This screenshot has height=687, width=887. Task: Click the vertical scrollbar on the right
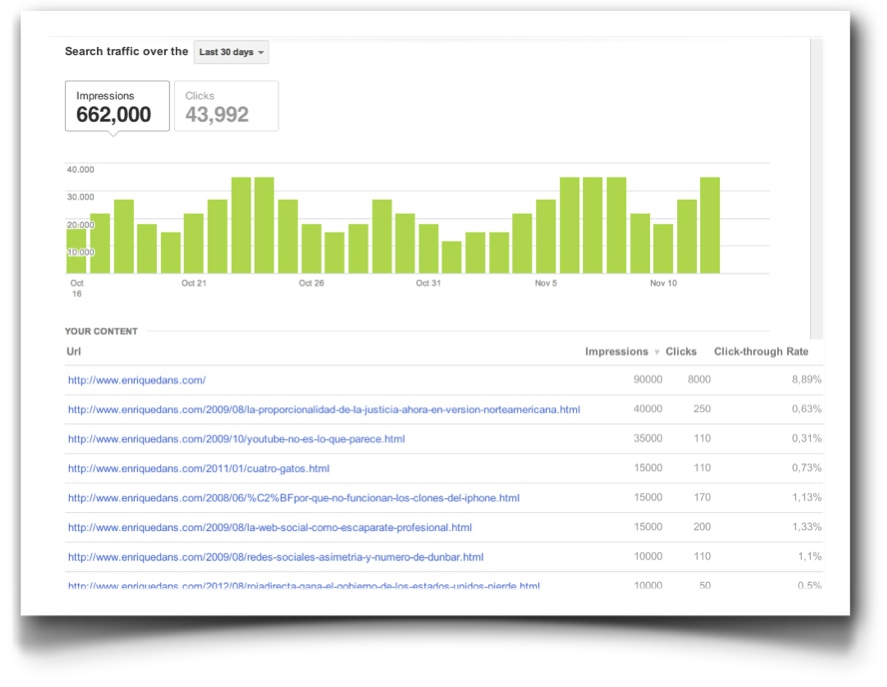(x=816, y=190)
